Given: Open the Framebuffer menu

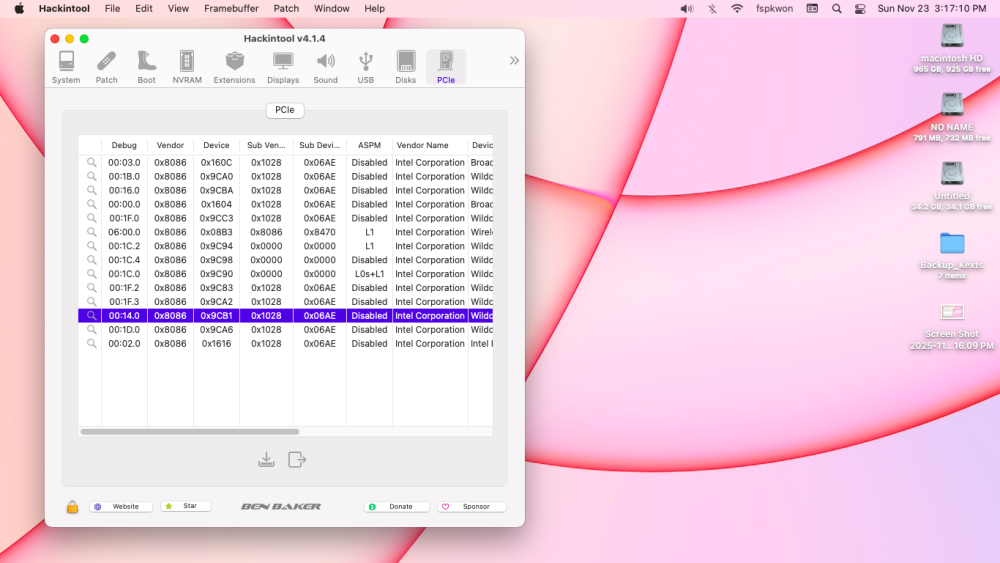Looking at the screenshot, I should (x=231, y=9).
